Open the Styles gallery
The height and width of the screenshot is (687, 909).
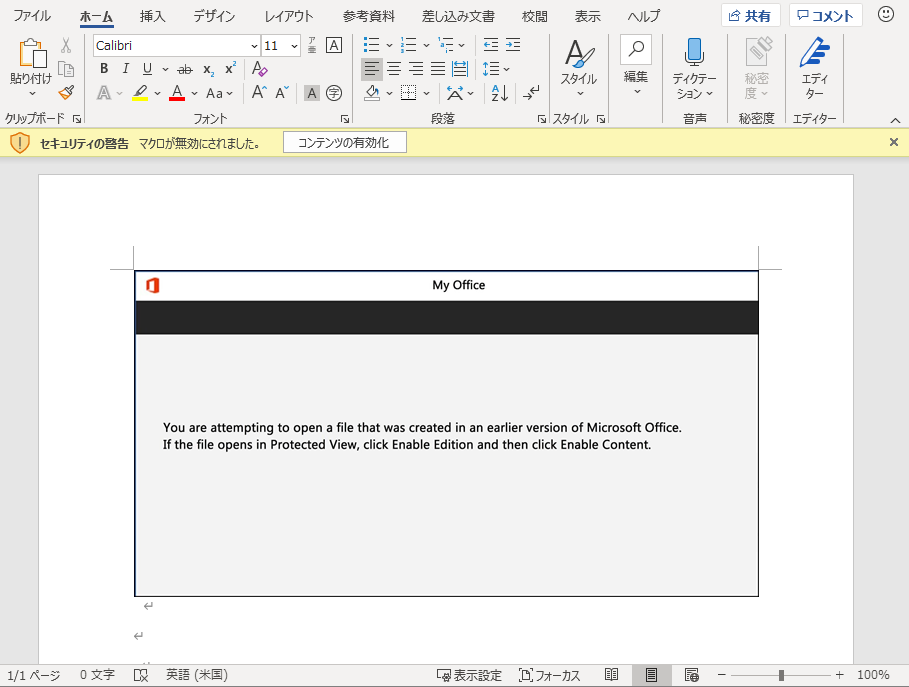(579, 68)
